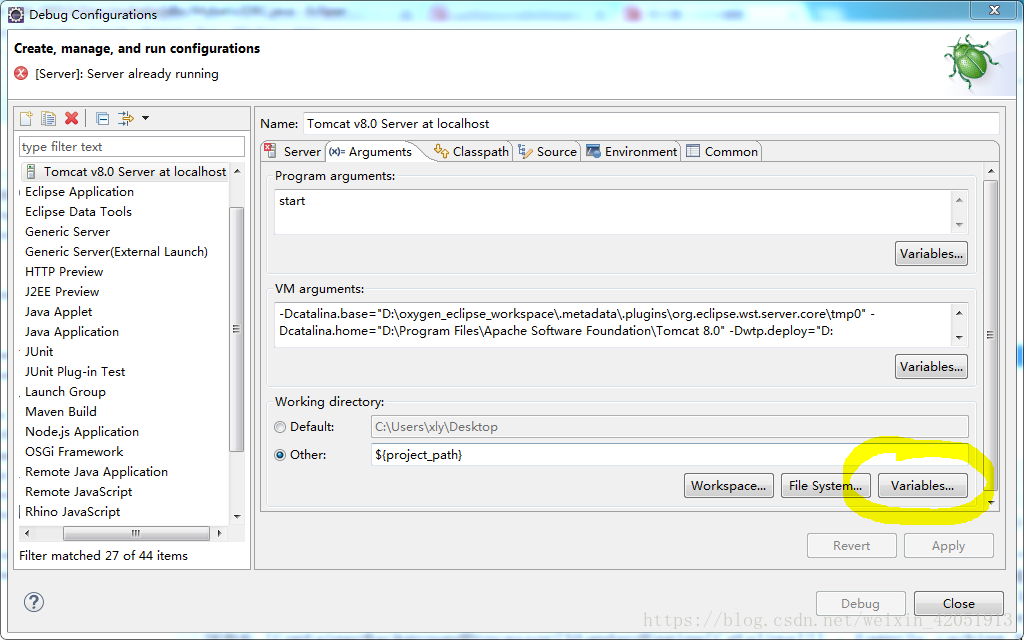Select Remote JavaScript in list
Viewport: 1024px width, 640px height.
click(x=78, y=492)
